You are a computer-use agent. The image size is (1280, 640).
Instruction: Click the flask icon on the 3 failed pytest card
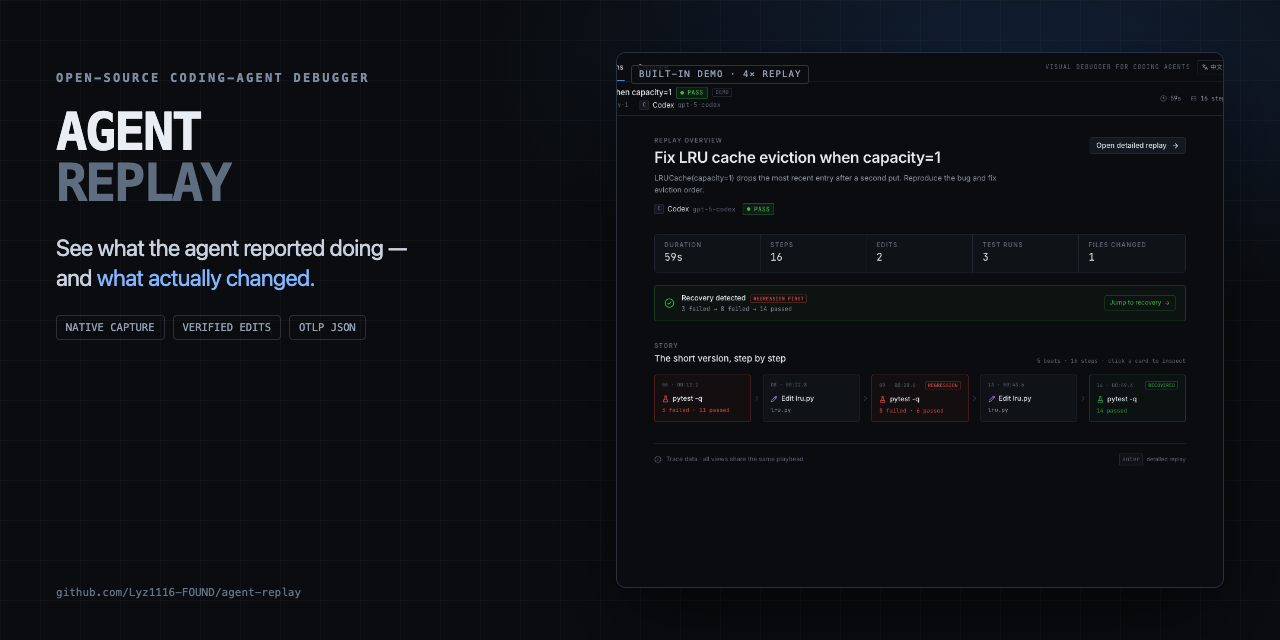tap(665, 399)
